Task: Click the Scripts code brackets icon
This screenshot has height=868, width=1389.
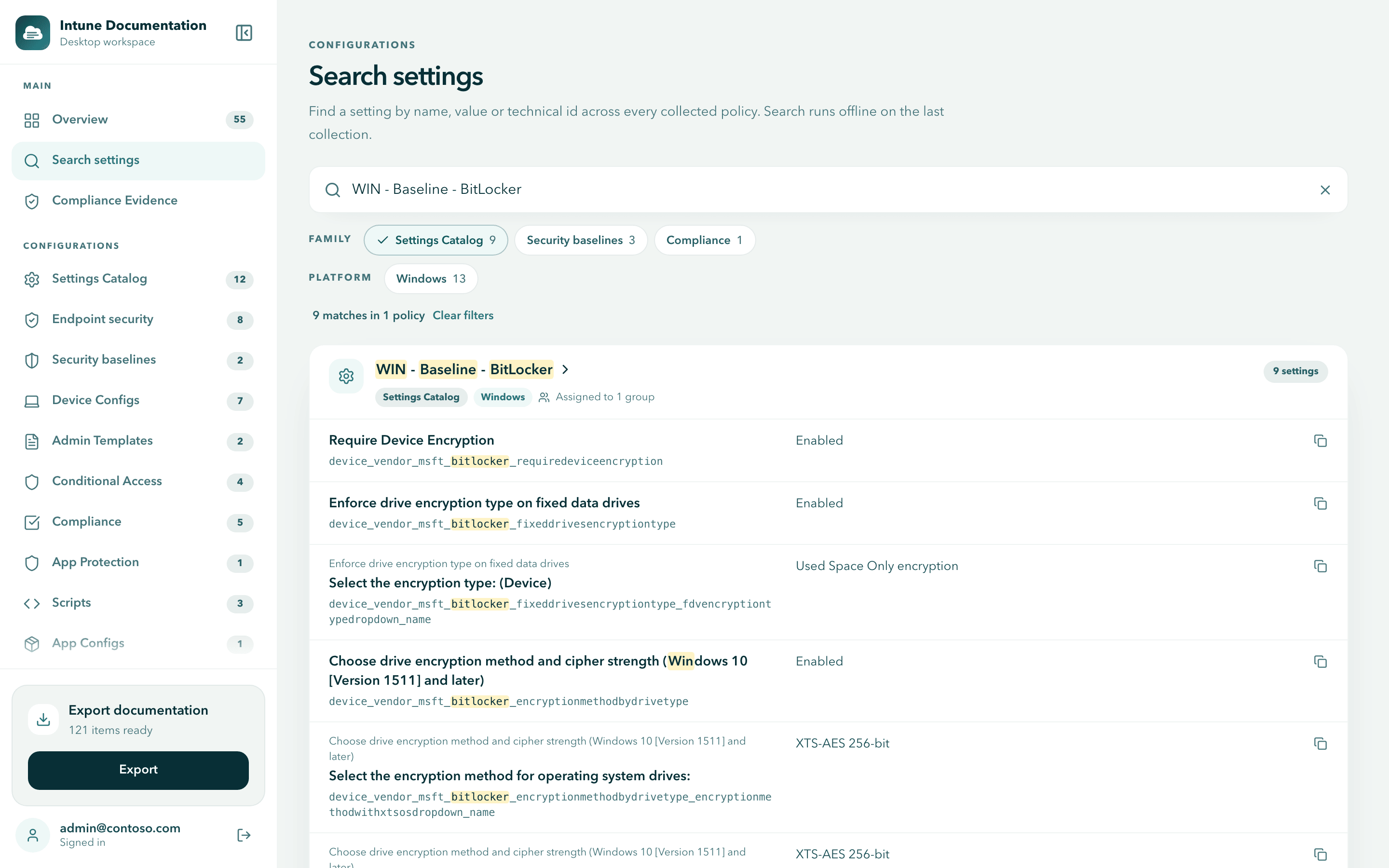Action: click(31, 603)
